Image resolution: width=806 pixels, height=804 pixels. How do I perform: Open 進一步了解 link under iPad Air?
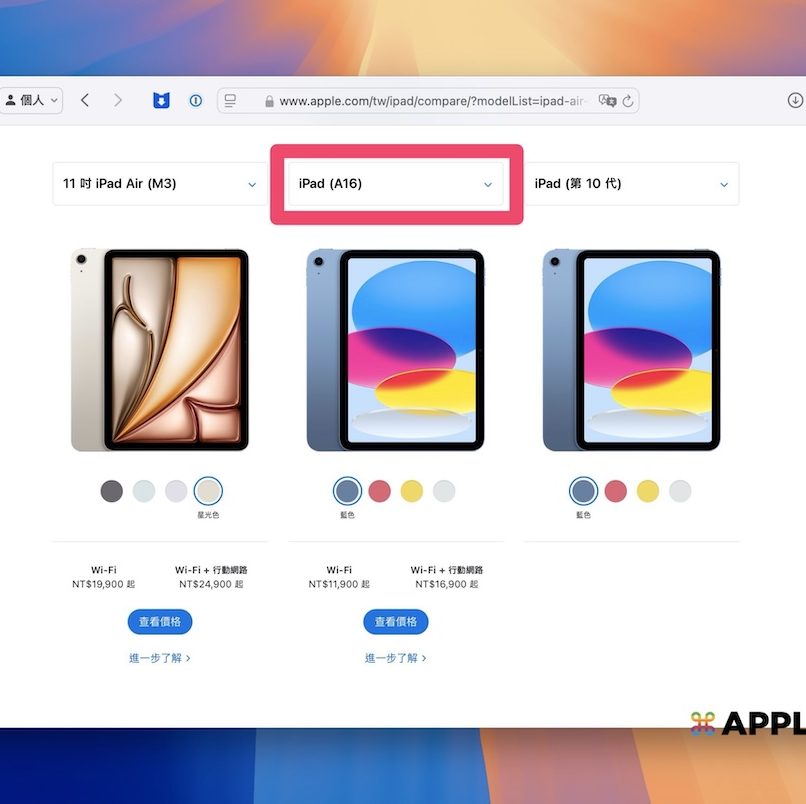click(160, 658)
